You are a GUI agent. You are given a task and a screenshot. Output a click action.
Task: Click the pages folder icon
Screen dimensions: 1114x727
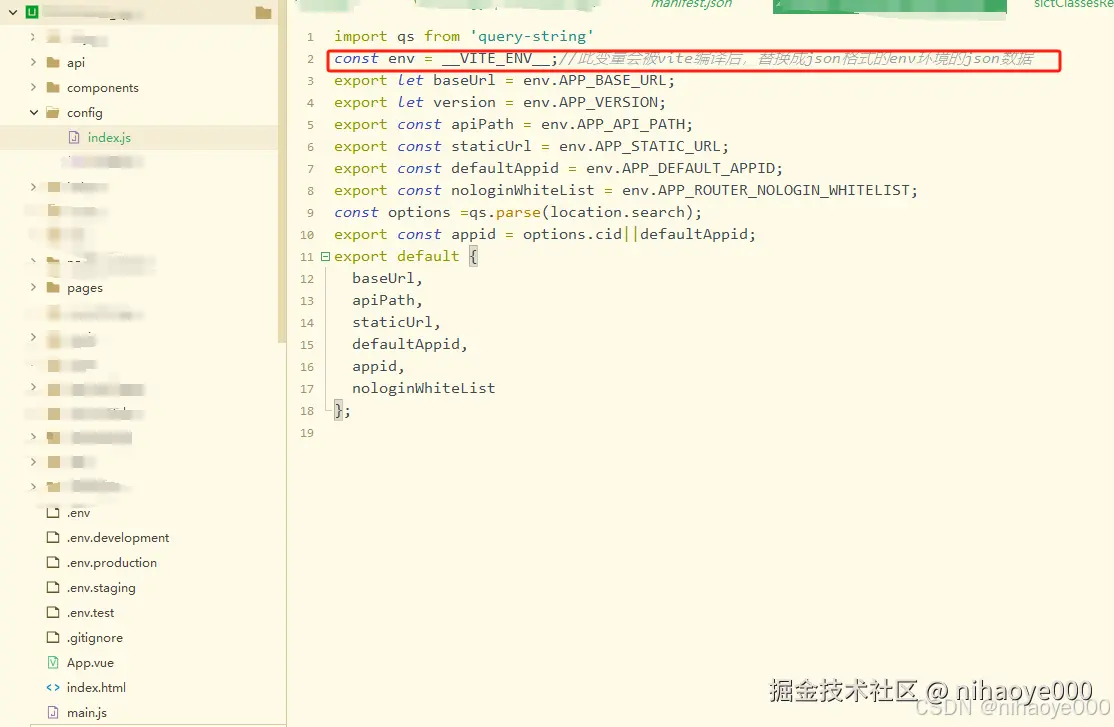tap(53, 287)
